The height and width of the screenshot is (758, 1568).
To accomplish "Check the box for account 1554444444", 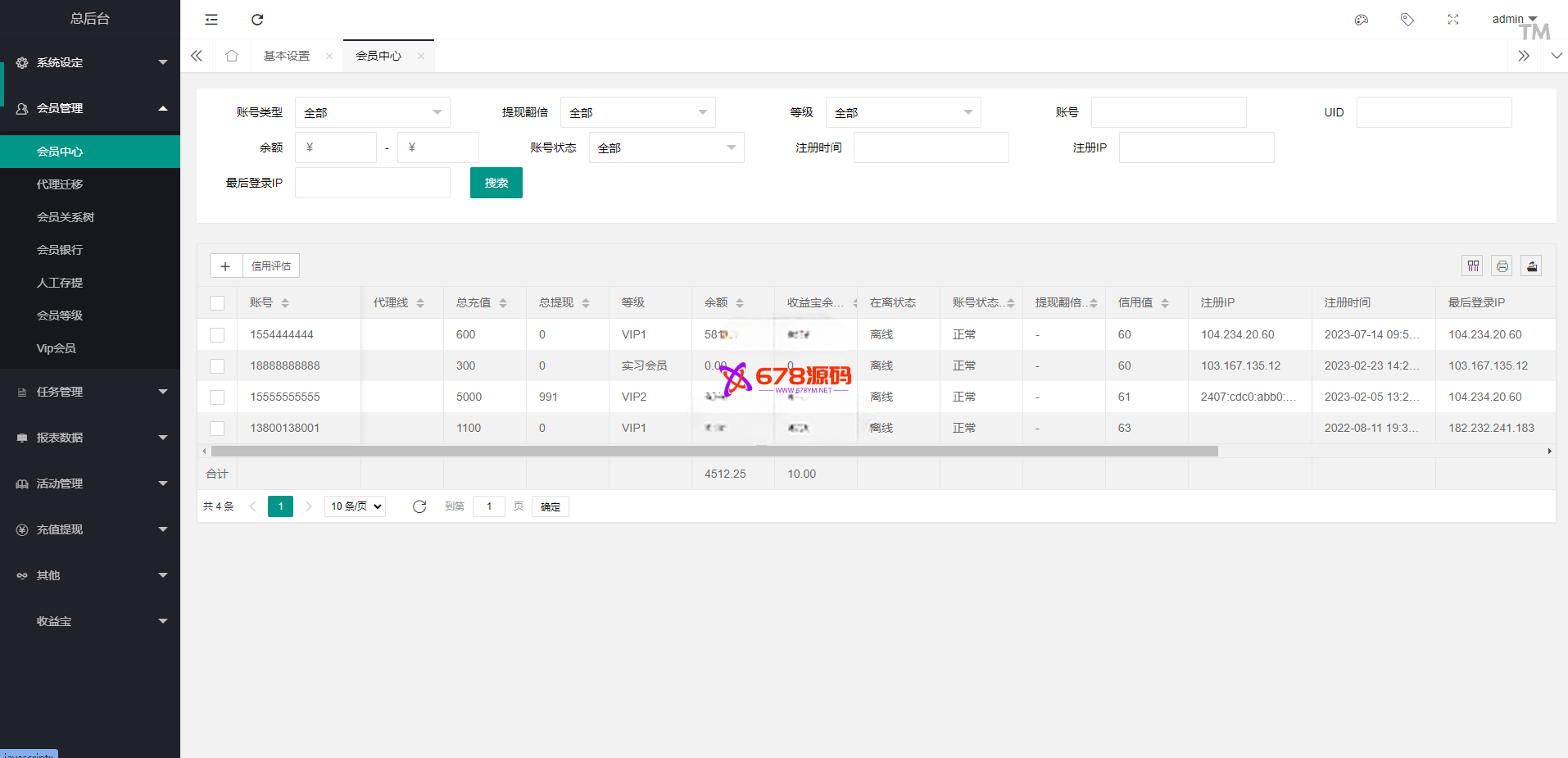I will 217,334.
